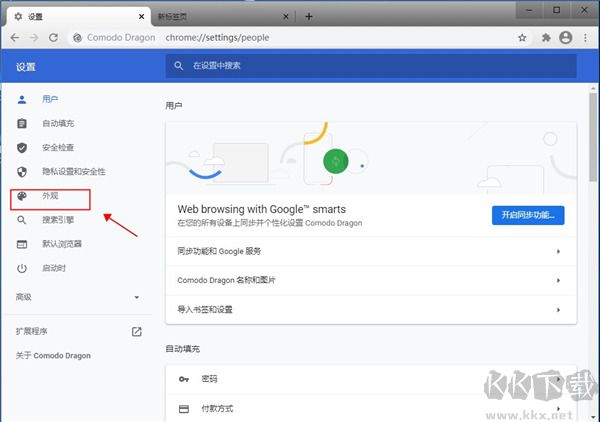Close the second browser tab
This screenshot has width=600, height=422.
click(285, 16)
